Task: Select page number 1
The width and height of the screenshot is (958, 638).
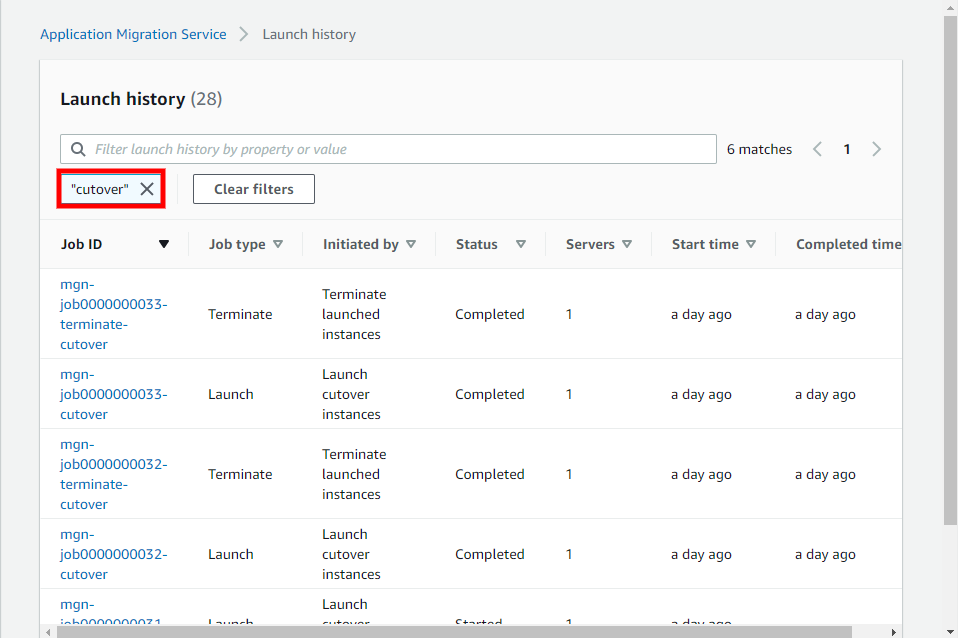Action: coord(847,149)
